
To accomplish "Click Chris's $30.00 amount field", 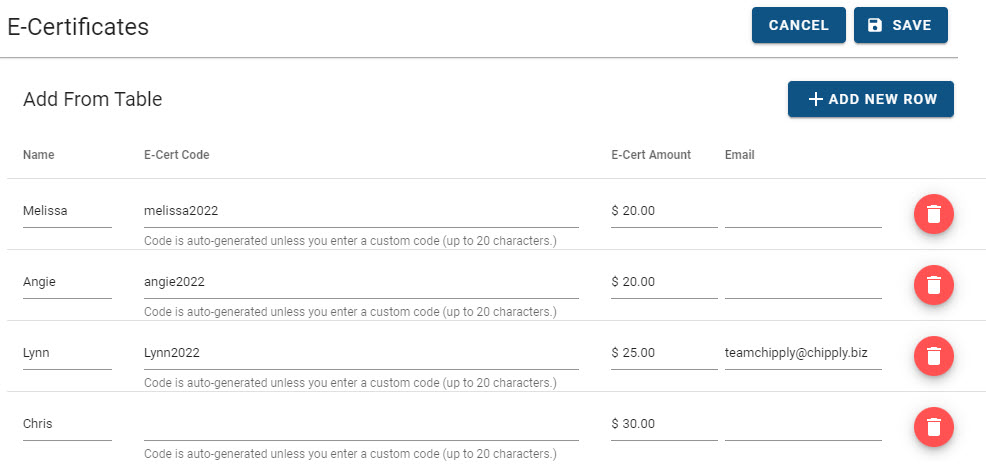I will coord(664,425).
